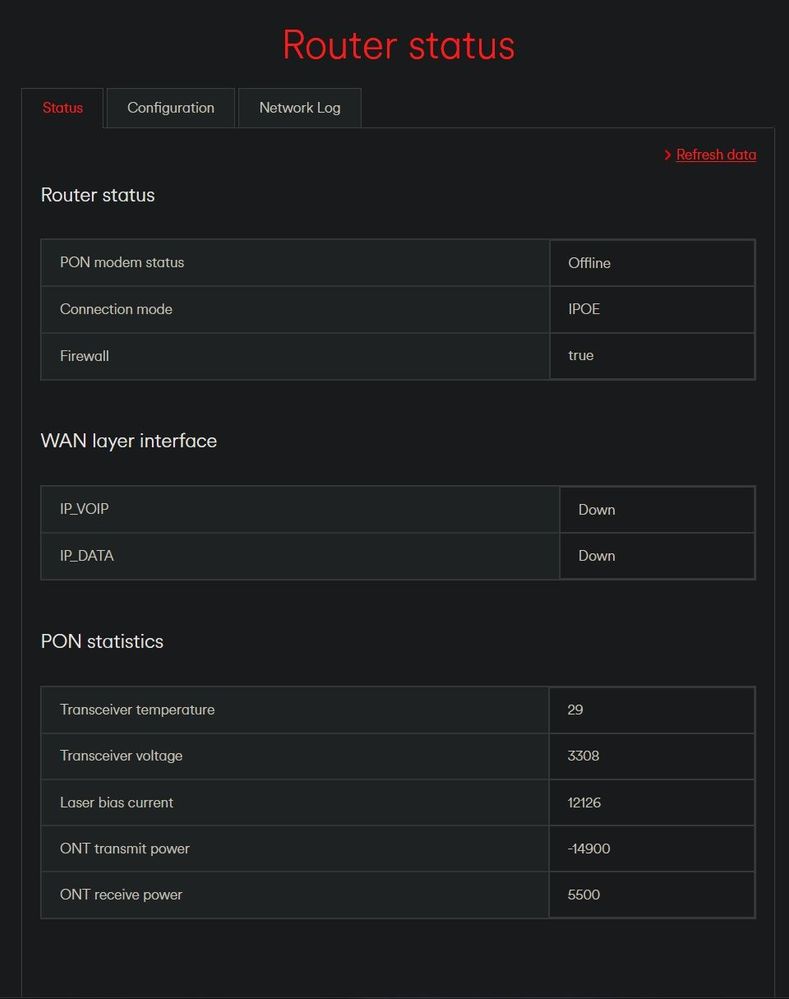Click the Router status page title
The width and height of the screenshot is (789, 999).
pos(398,45)
